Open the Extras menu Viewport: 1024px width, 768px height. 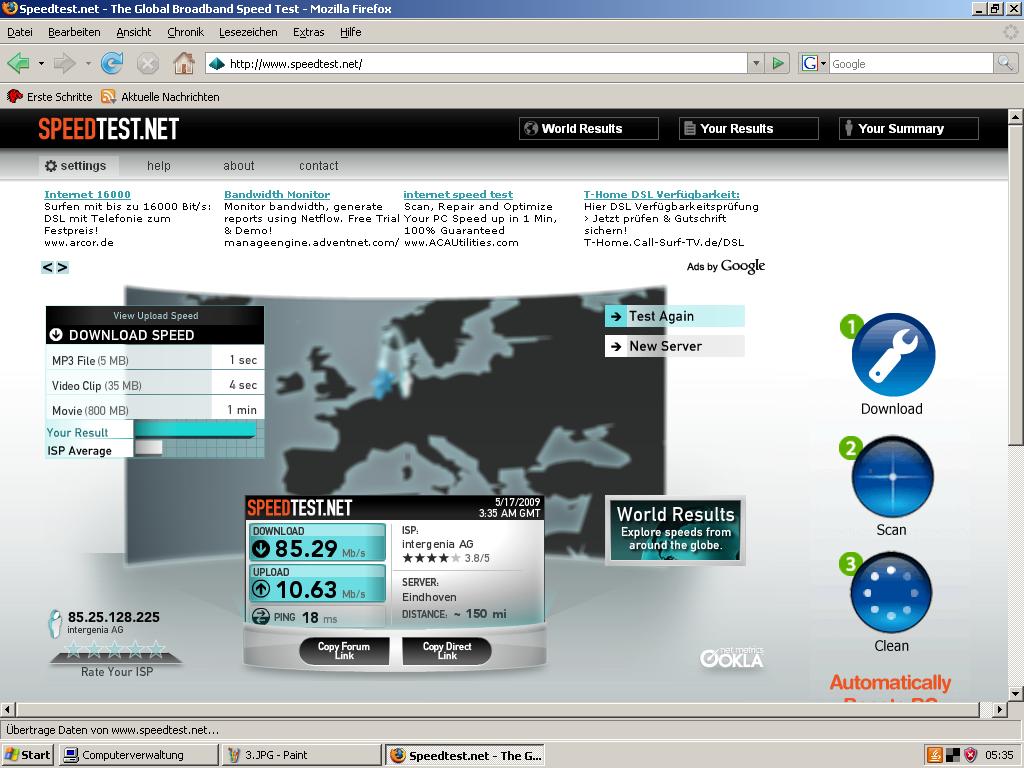tap(308, 32)
